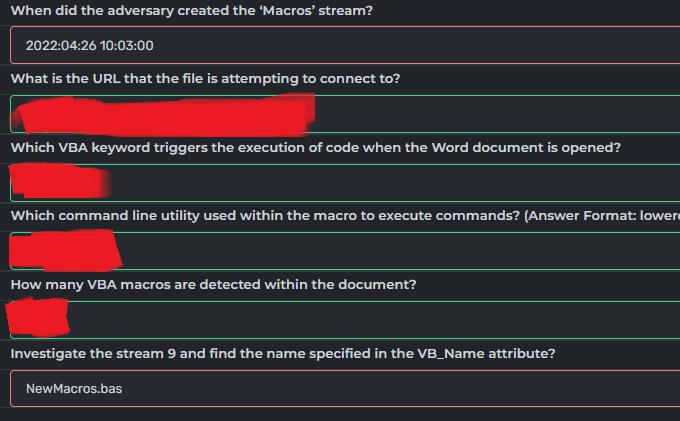680x421 pixels.
Task: Click the question asking about the URL
Action: click(205, 78)
